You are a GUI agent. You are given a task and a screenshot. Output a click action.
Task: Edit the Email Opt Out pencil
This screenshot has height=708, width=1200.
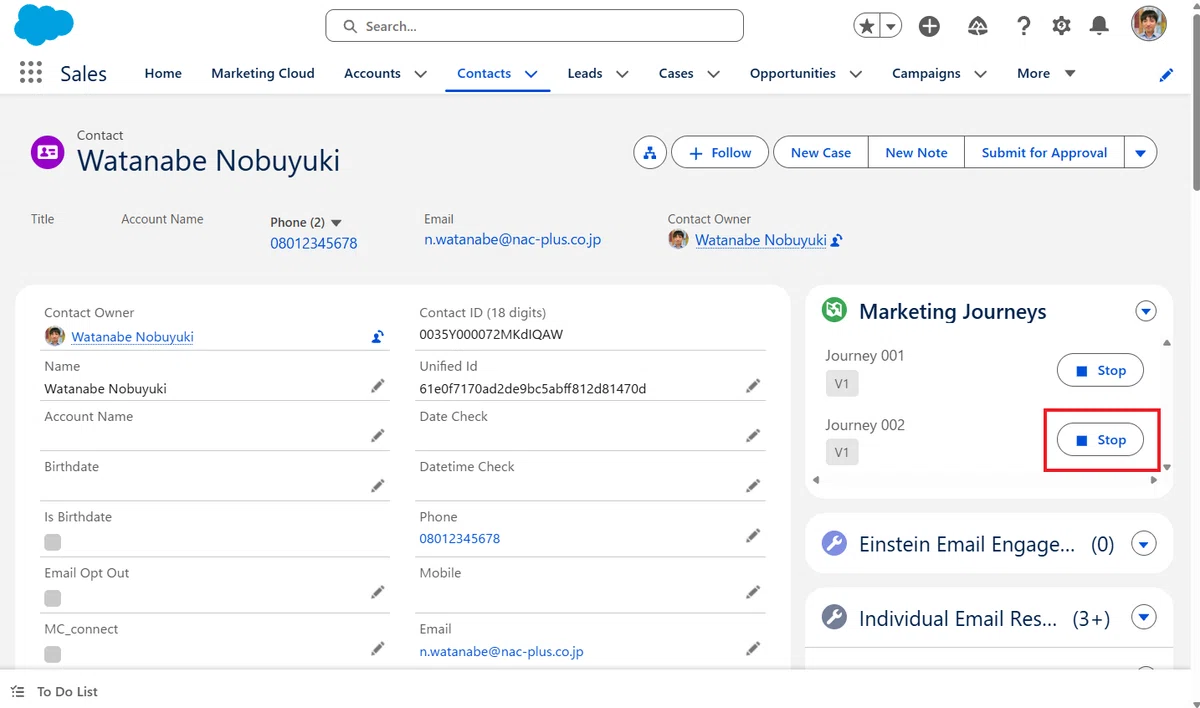tap(378, 592)
